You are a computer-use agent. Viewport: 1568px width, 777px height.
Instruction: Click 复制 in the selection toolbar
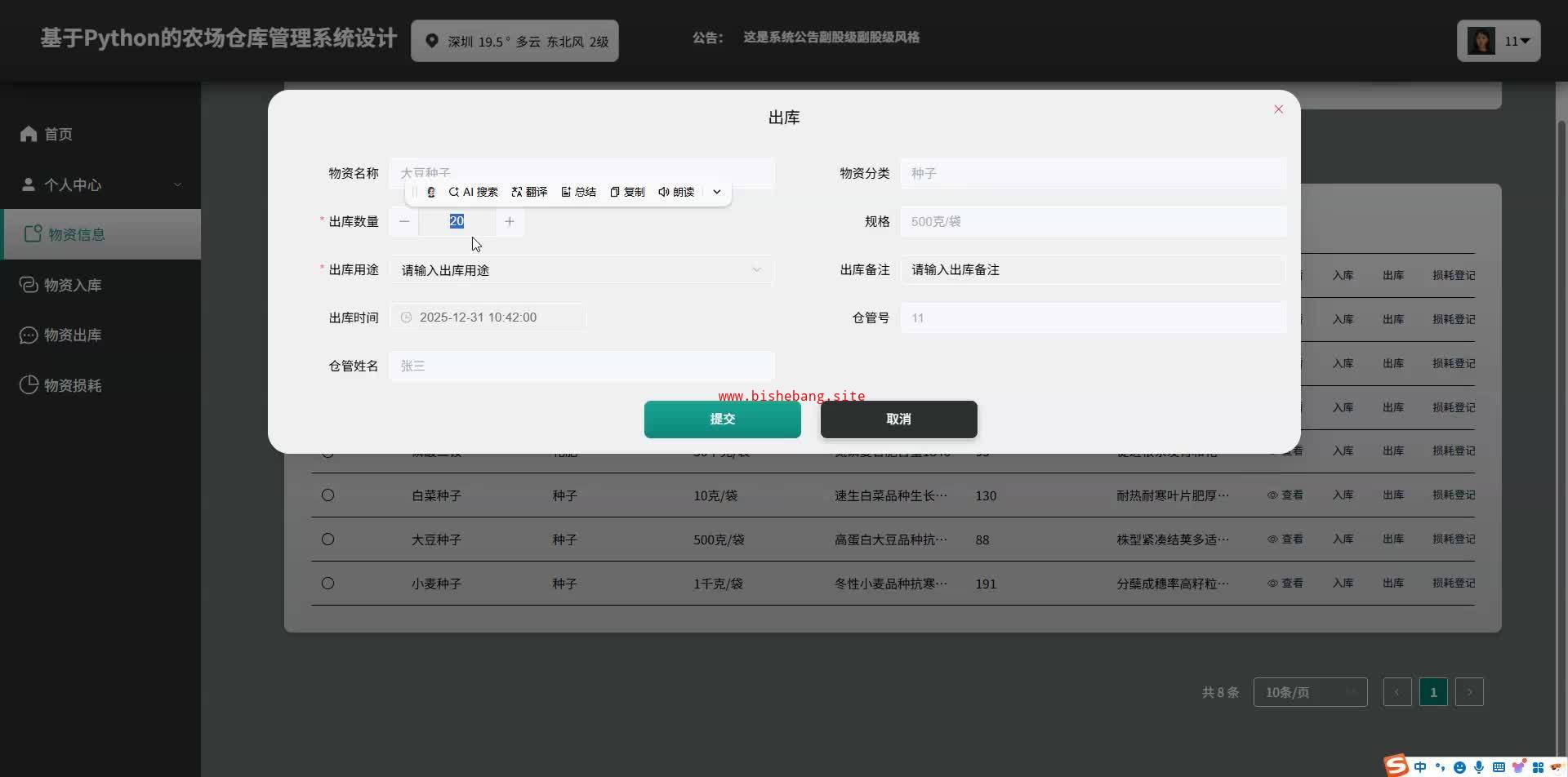tap(627, 192)
